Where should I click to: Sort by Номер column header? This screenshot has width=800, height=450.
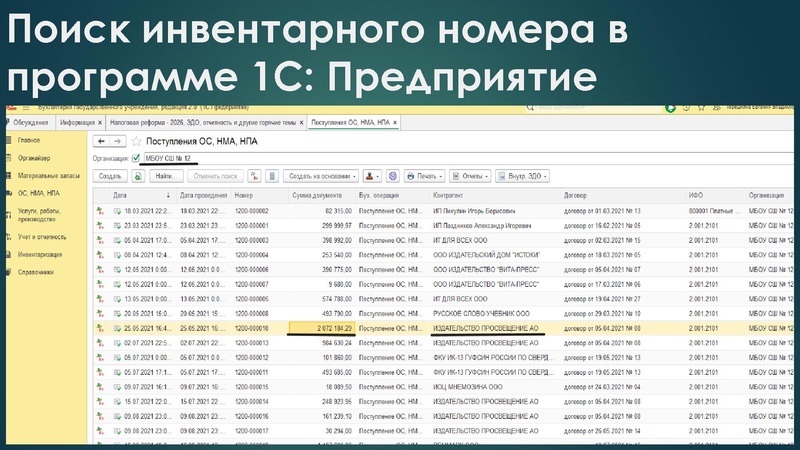pos(260,195)
